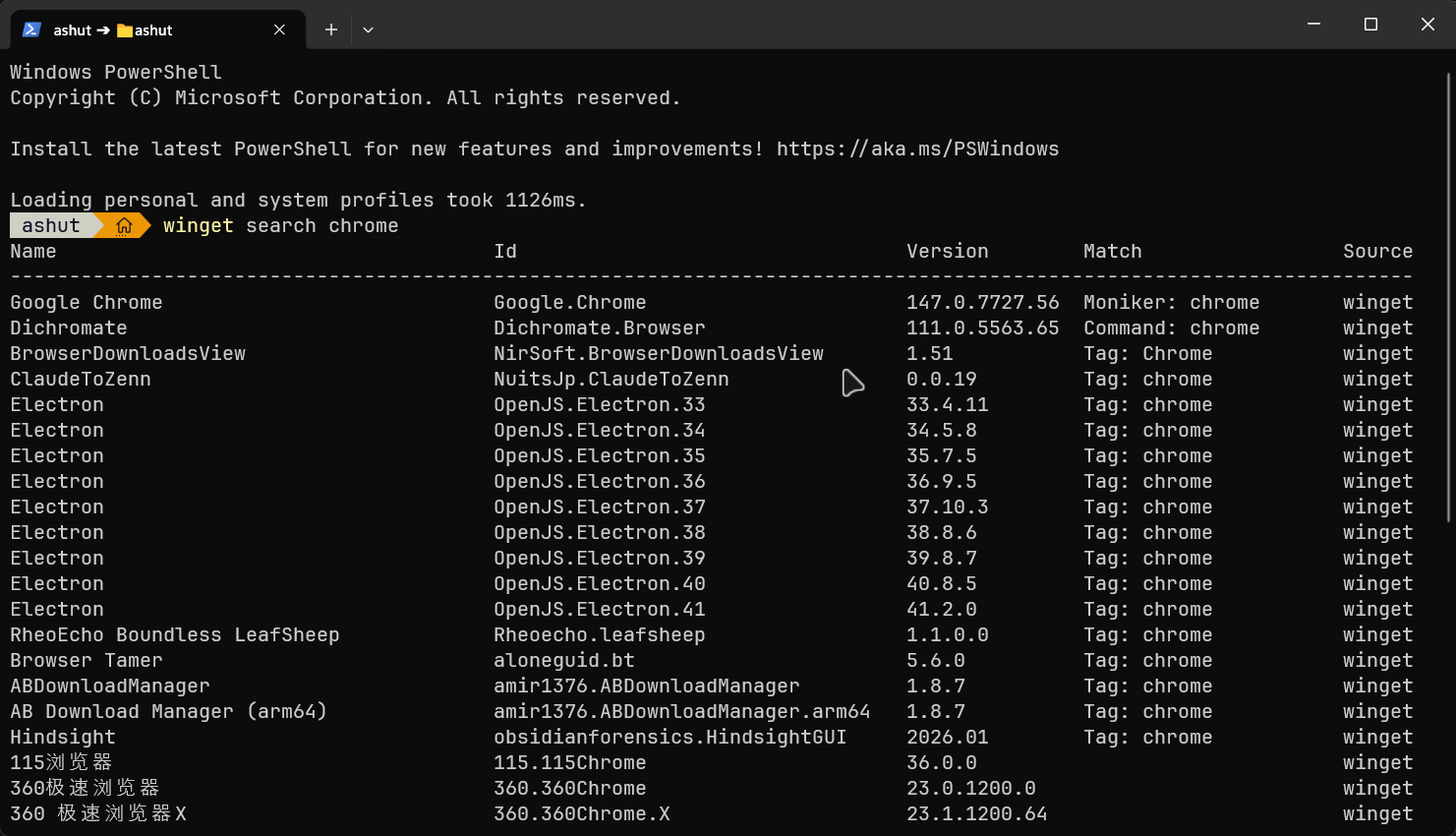Expand the new tab profile dropdown
The width and height of the screenshot is (1456, 836).
point(368,30)
